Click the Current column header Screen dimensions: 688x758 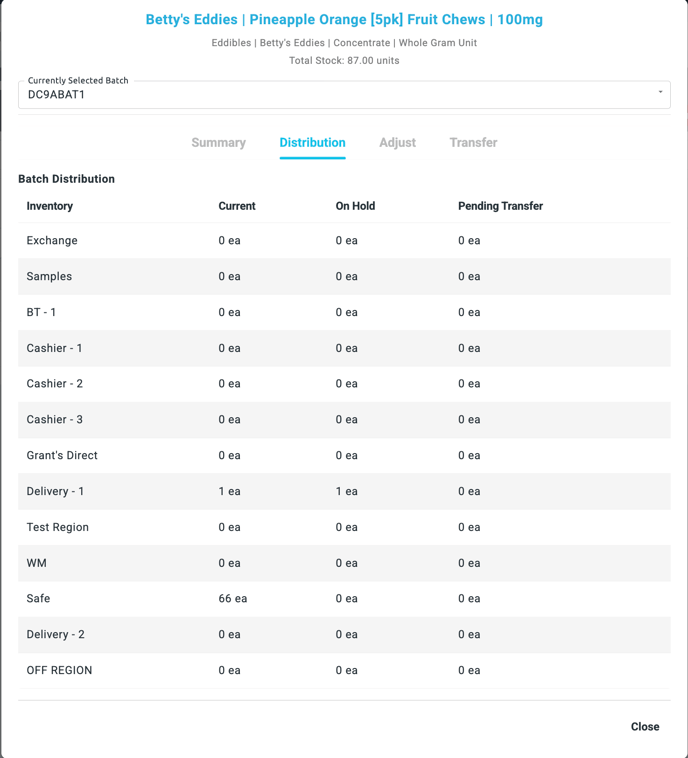coord(237,206)
